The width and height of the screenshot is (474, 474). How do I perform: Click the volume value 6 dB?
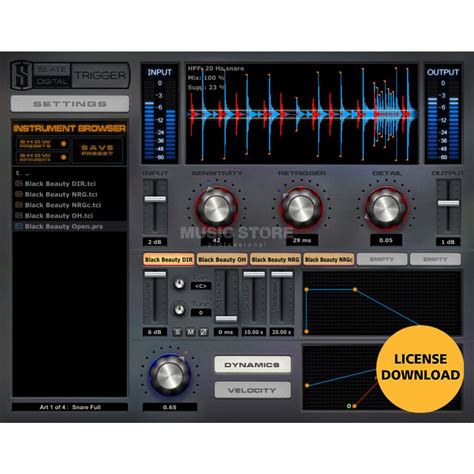tap(155, 332)
